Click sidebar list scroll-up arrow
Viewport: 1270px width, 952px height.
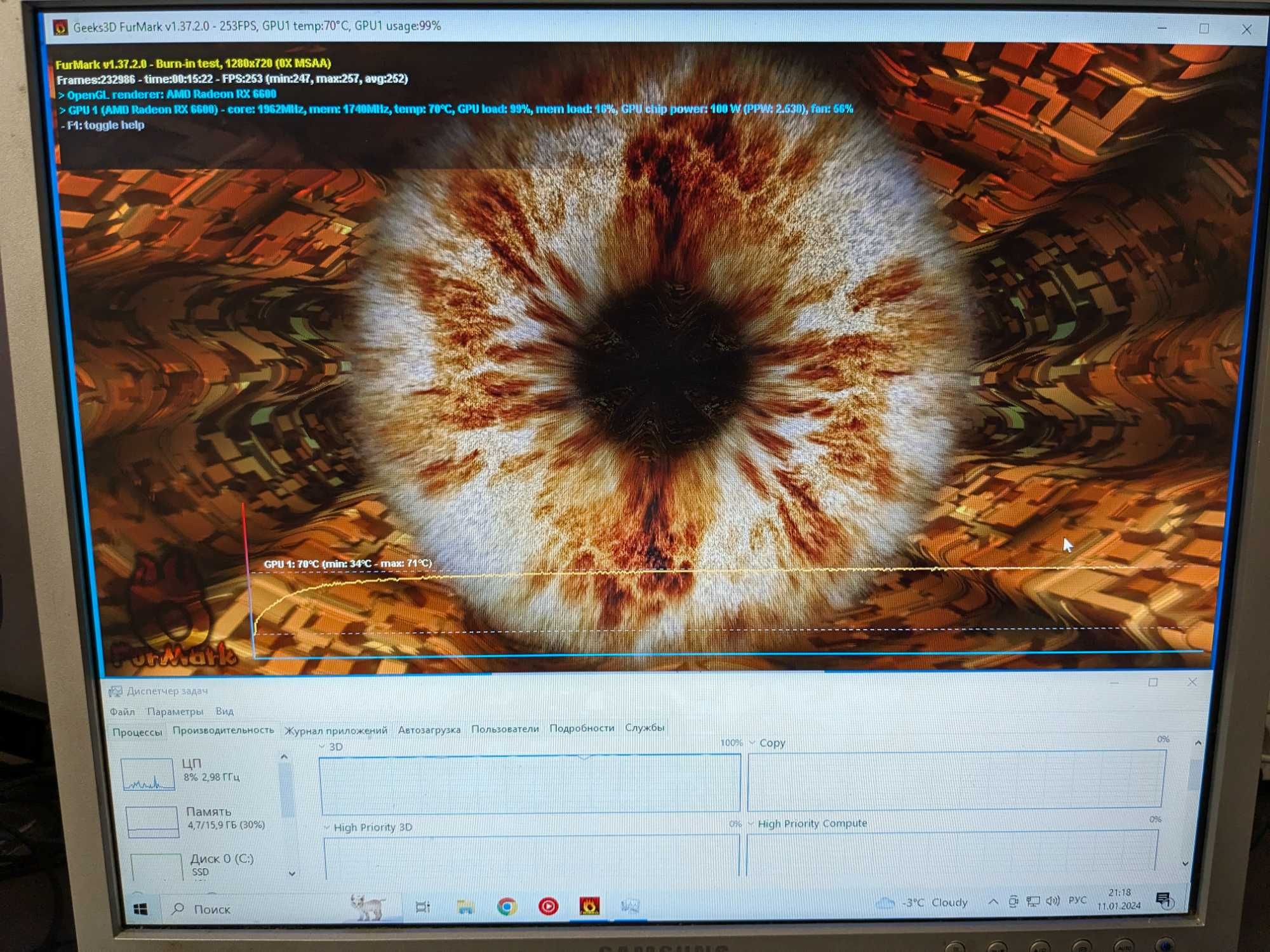(284, 757)
